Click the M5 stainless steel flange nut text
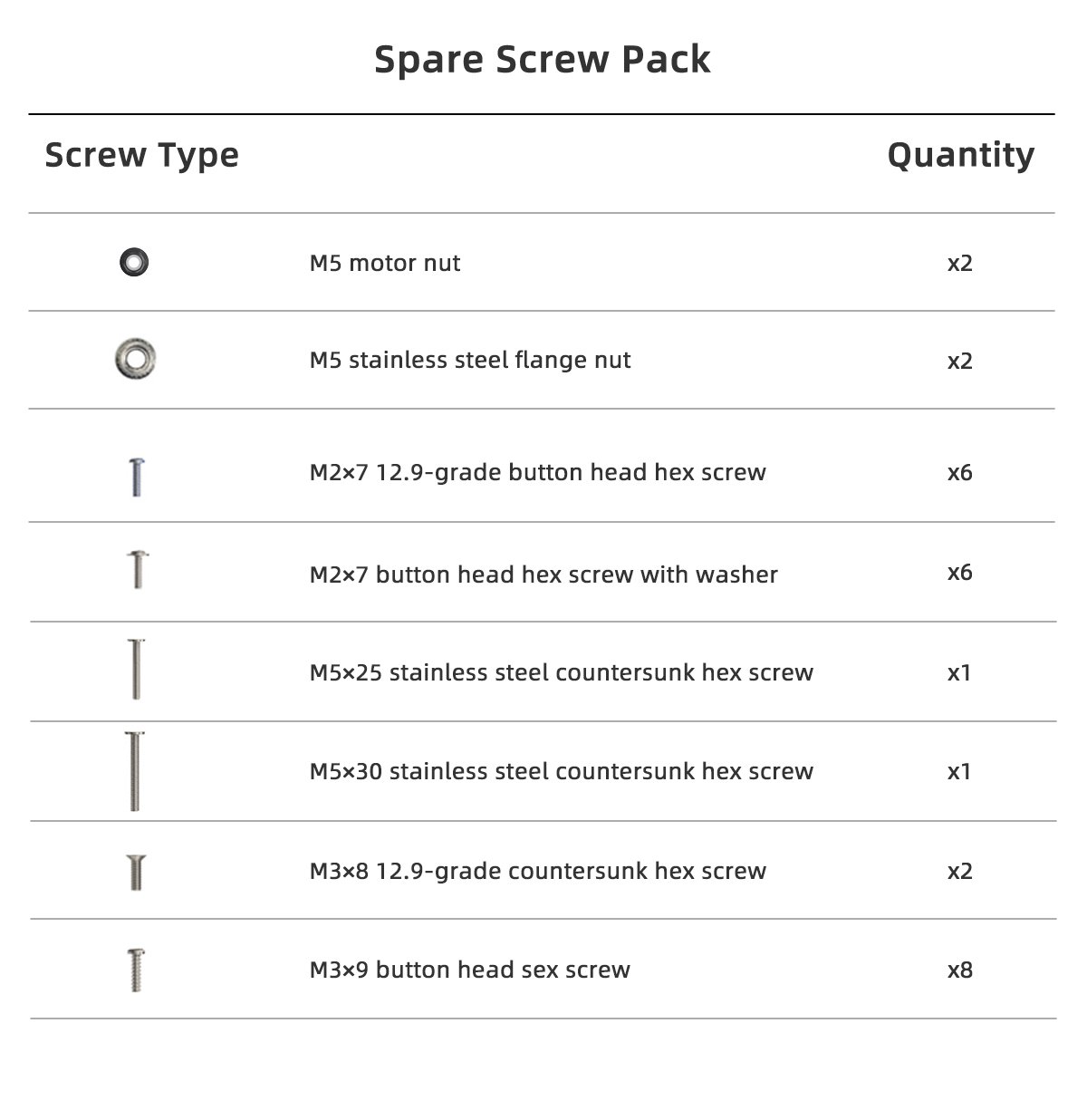 coord(470,361)
